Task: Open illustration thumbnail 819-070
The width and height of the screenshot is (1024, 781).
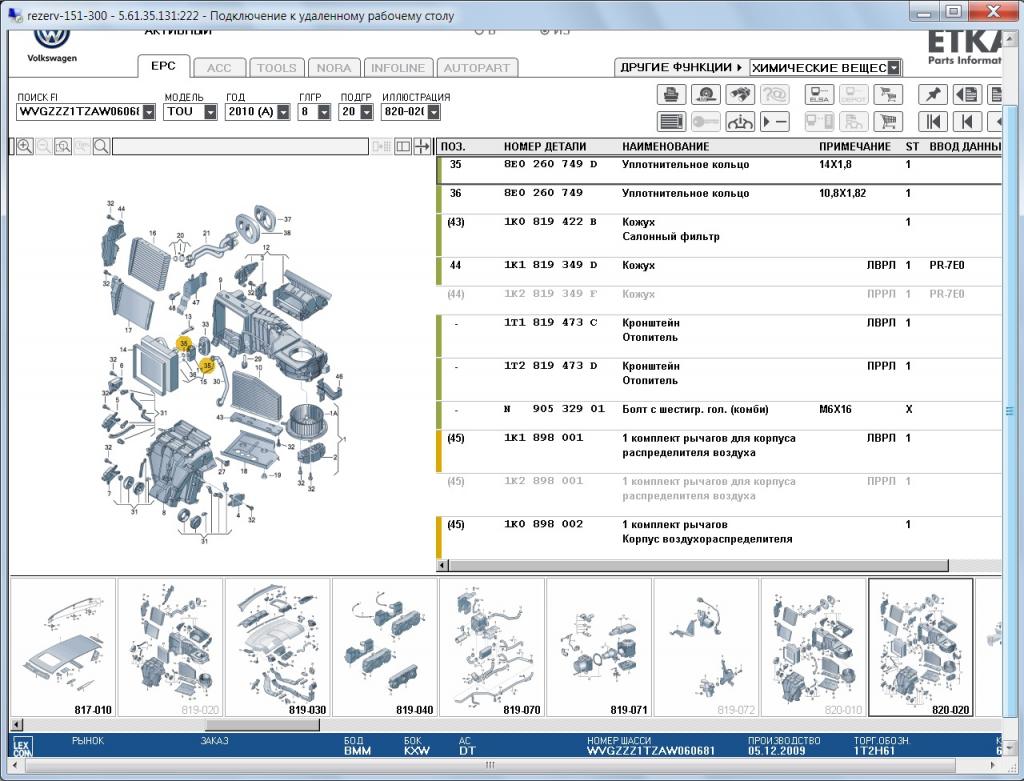Action: tap(491, 647)
